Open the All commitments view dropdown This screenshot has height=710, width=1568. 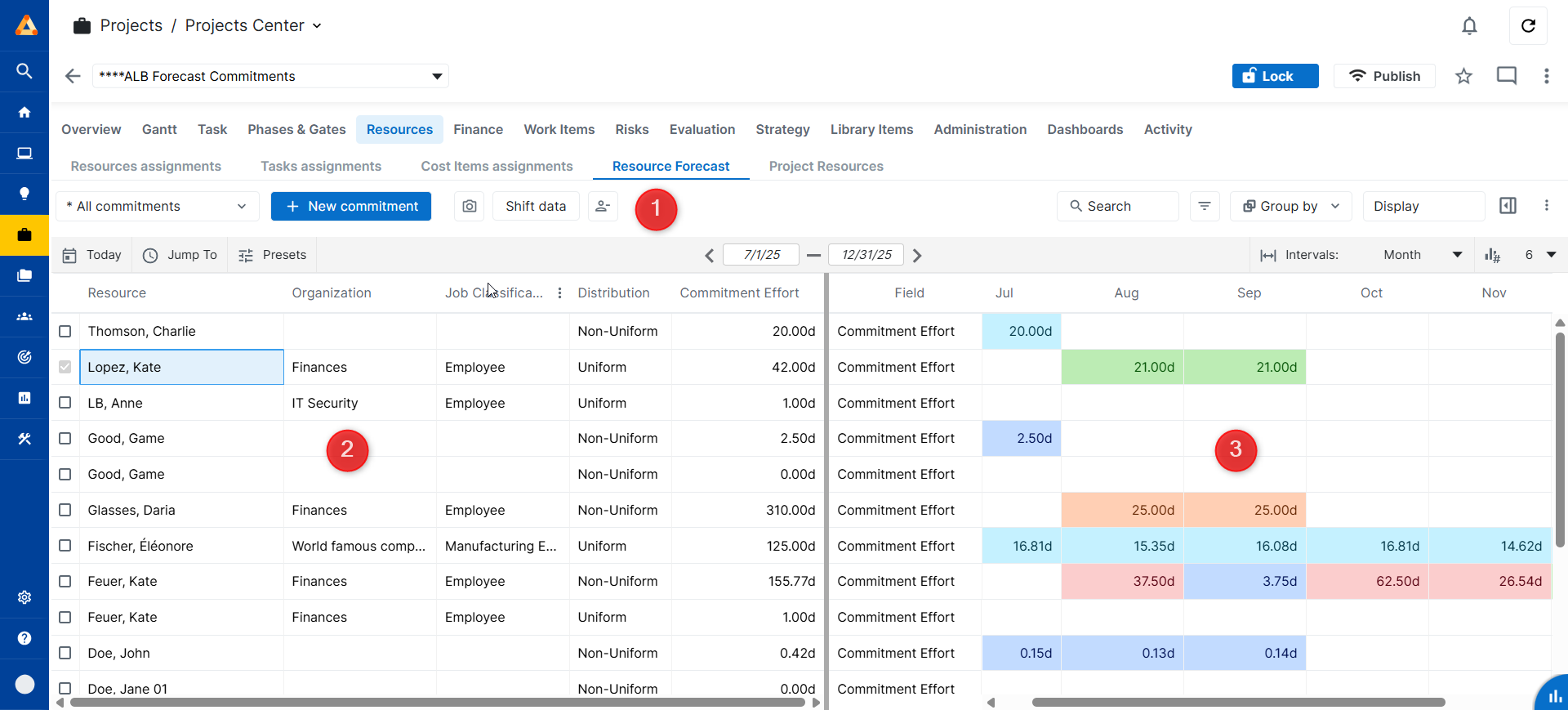point(157,207)
